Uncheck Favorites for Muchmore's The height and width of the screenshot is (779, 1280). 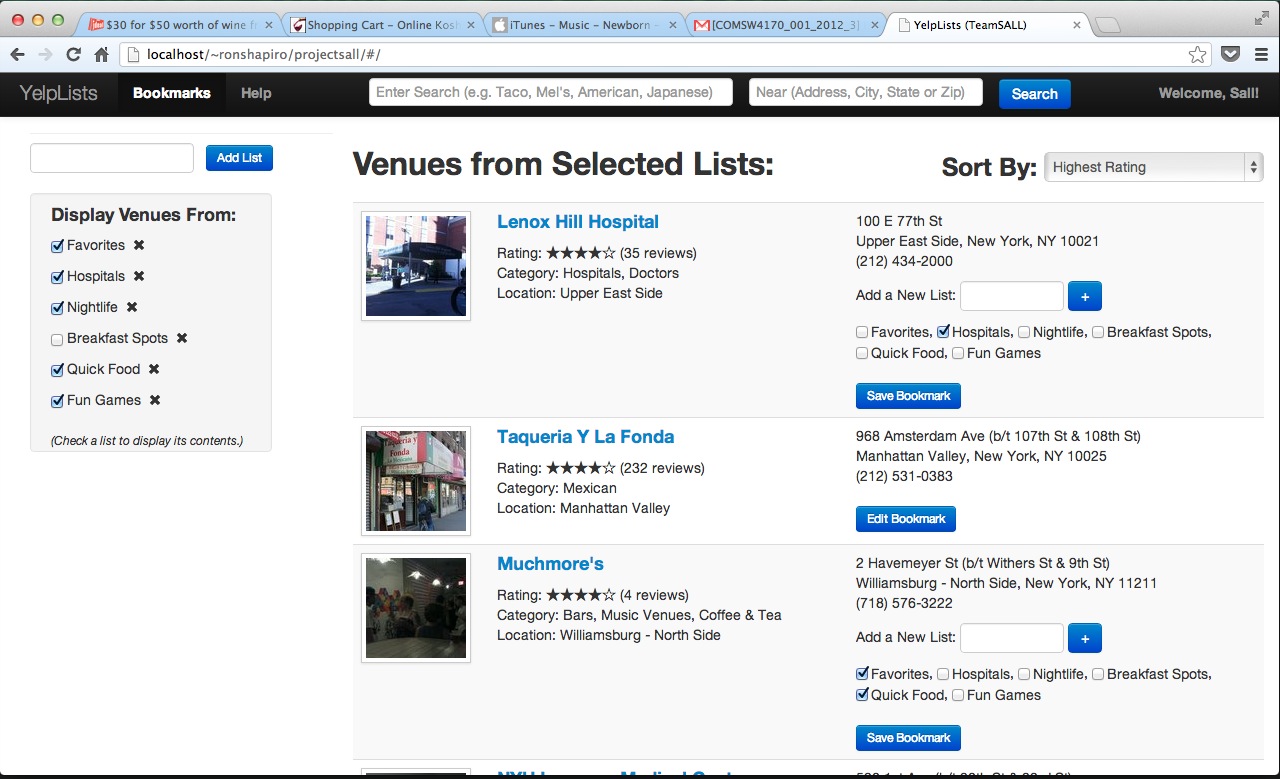click(862, 674)
